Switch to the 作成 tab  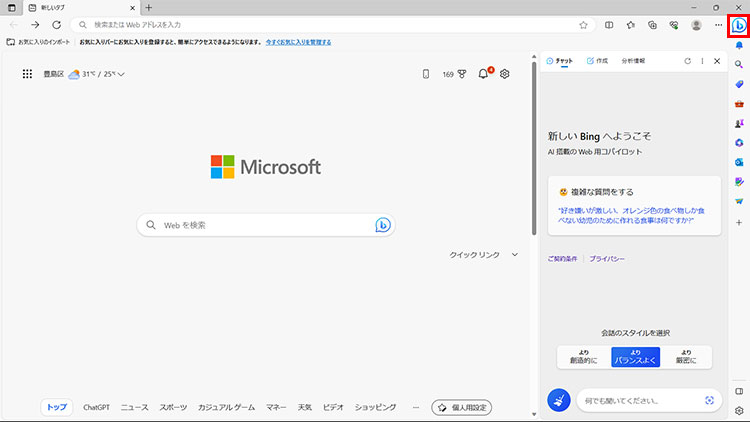[597, 61]
